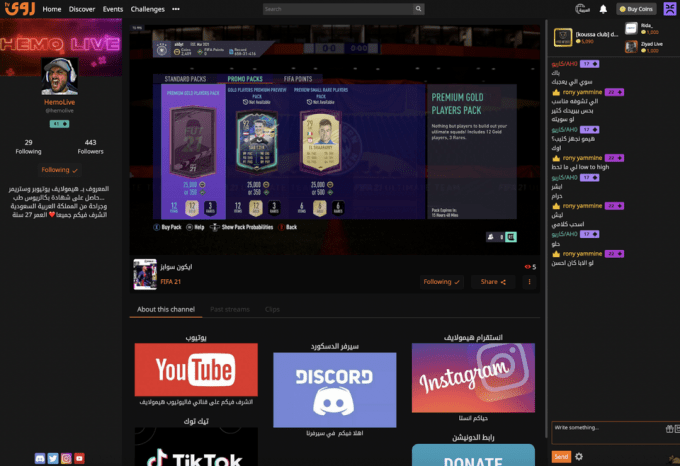Click the FIFA 21 game cover thumbnail
Screen dimensions: 680x466
point(145,274)
